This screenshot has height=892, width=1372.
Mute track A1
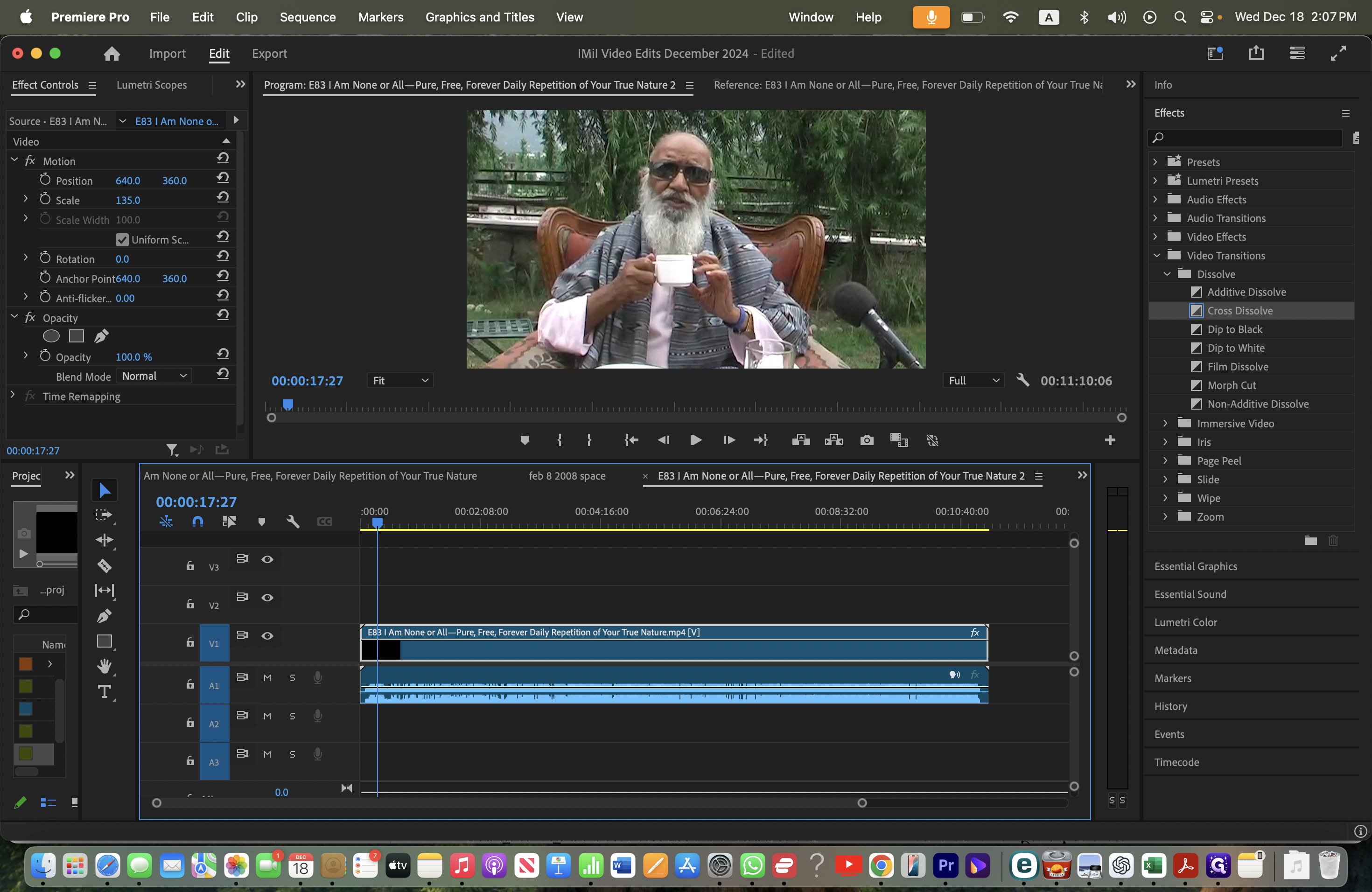pyautogui.click(x=267, y=678)
